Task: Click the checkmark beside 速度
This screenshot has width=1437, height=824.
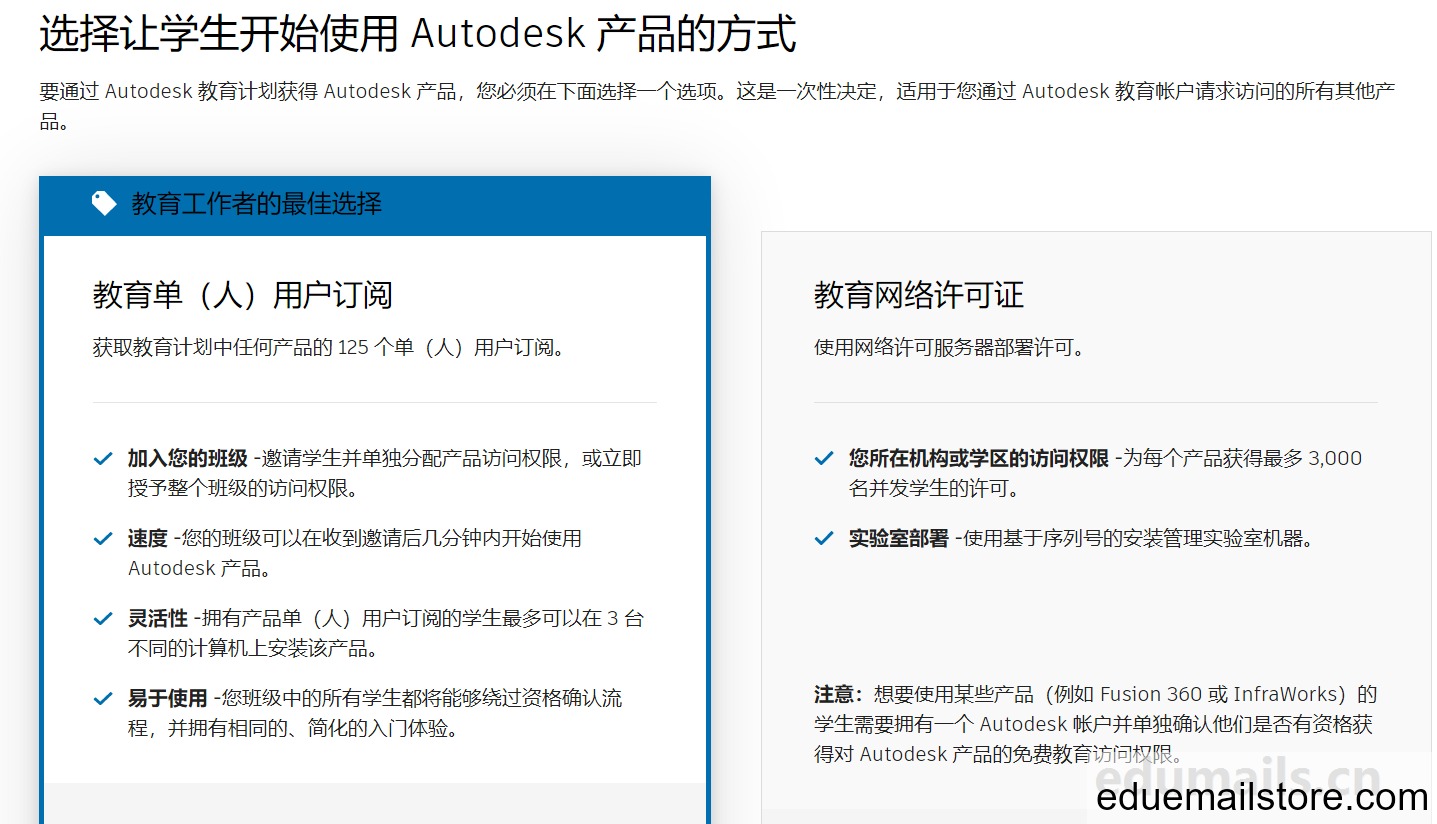Action: (102, 539)
